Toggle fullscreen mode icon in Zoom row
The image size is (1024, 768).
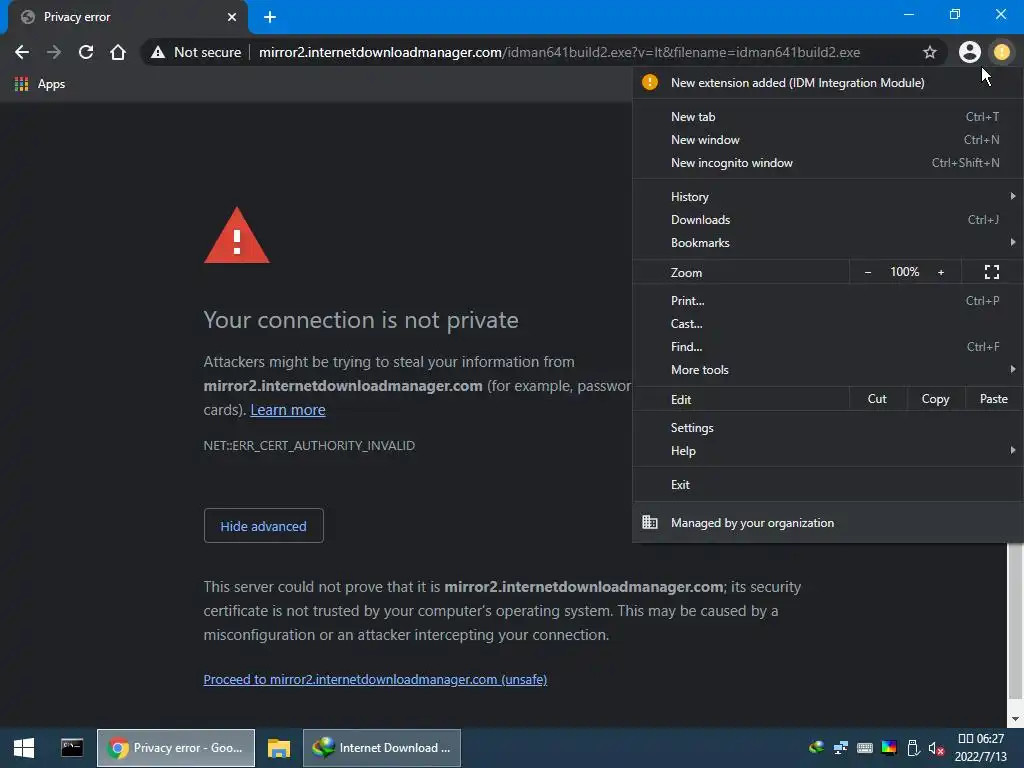[x=991, y=272]
